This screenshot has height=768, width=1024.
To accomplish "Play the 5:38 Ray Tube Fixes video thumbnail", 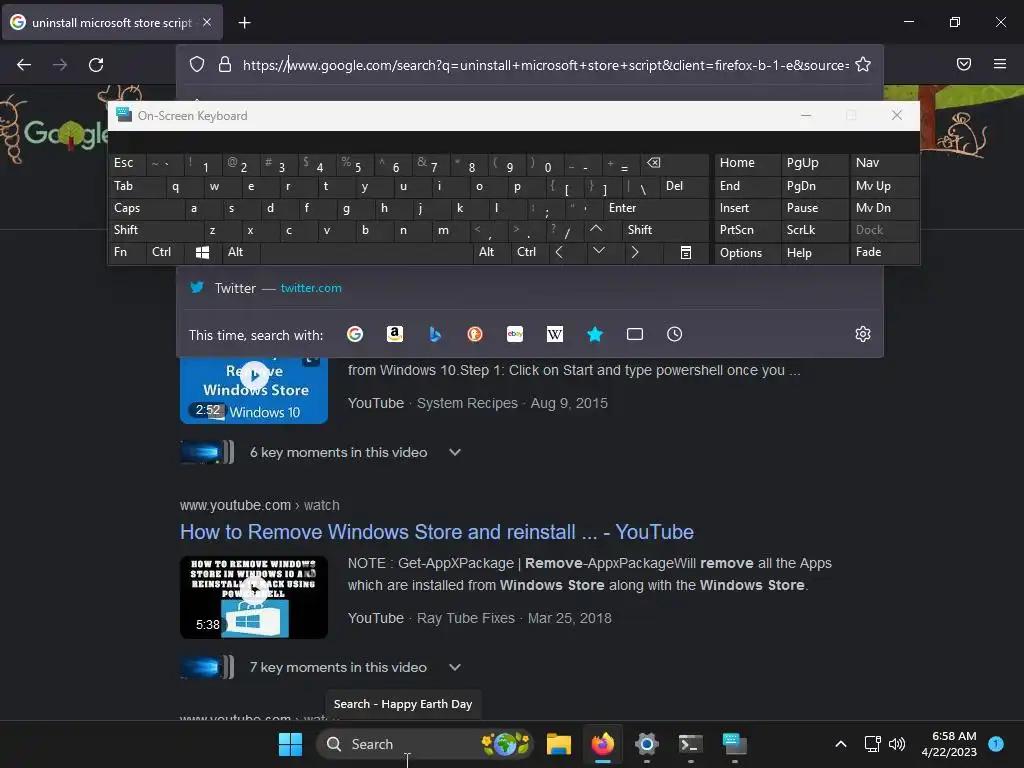I will tap(253, 597).
